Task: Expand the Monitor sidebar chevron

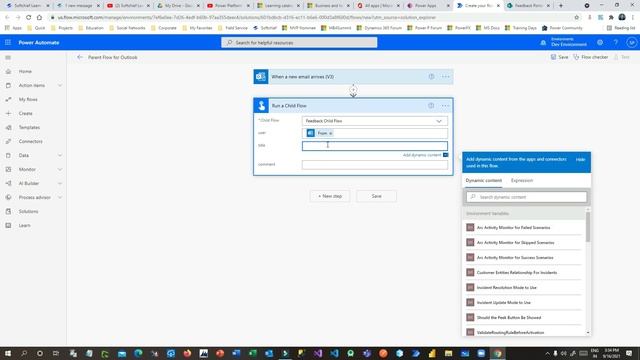Action: [x=60, y=169]
